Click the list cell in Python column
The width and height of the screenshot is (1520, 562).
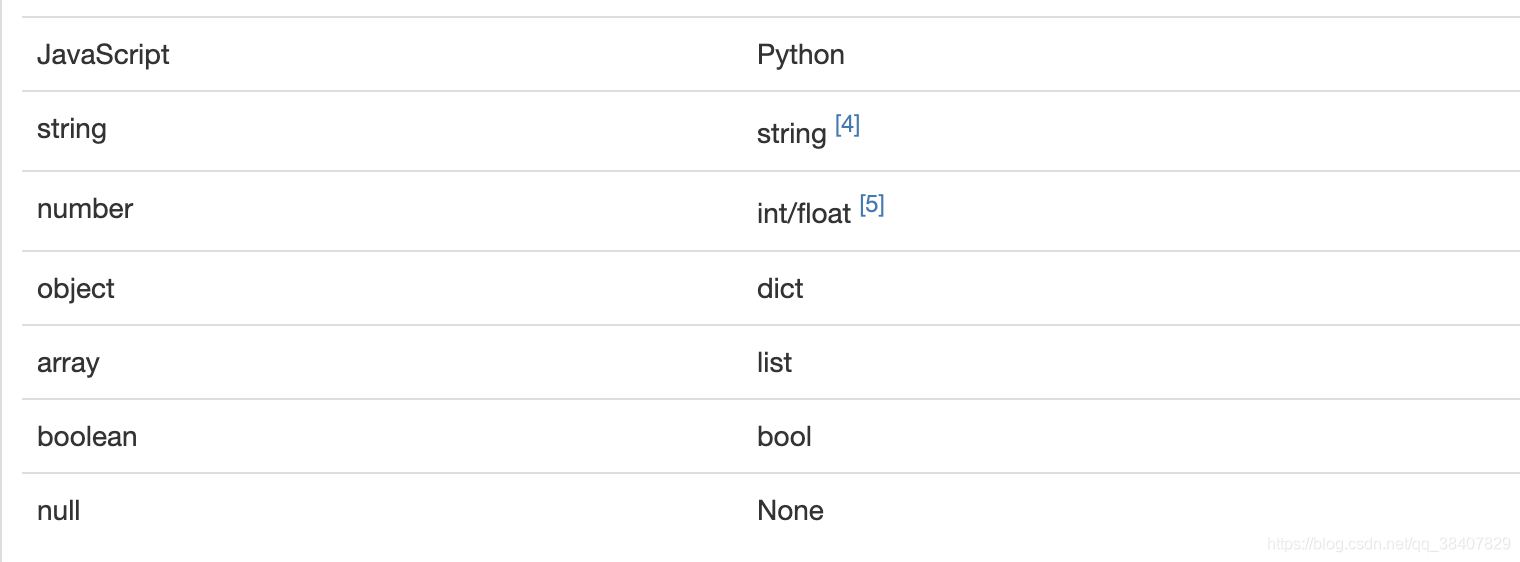(774, 363)
